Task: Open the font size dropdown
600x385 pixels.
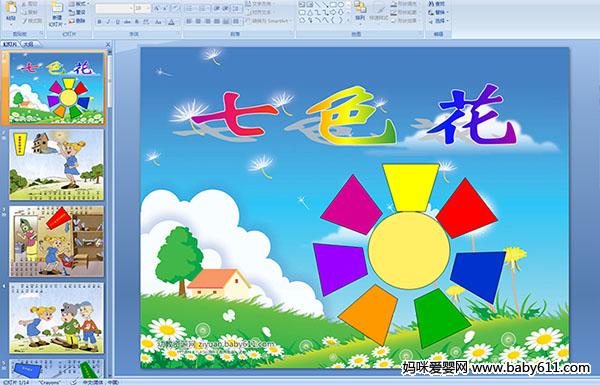Action: tap(148, 8)
